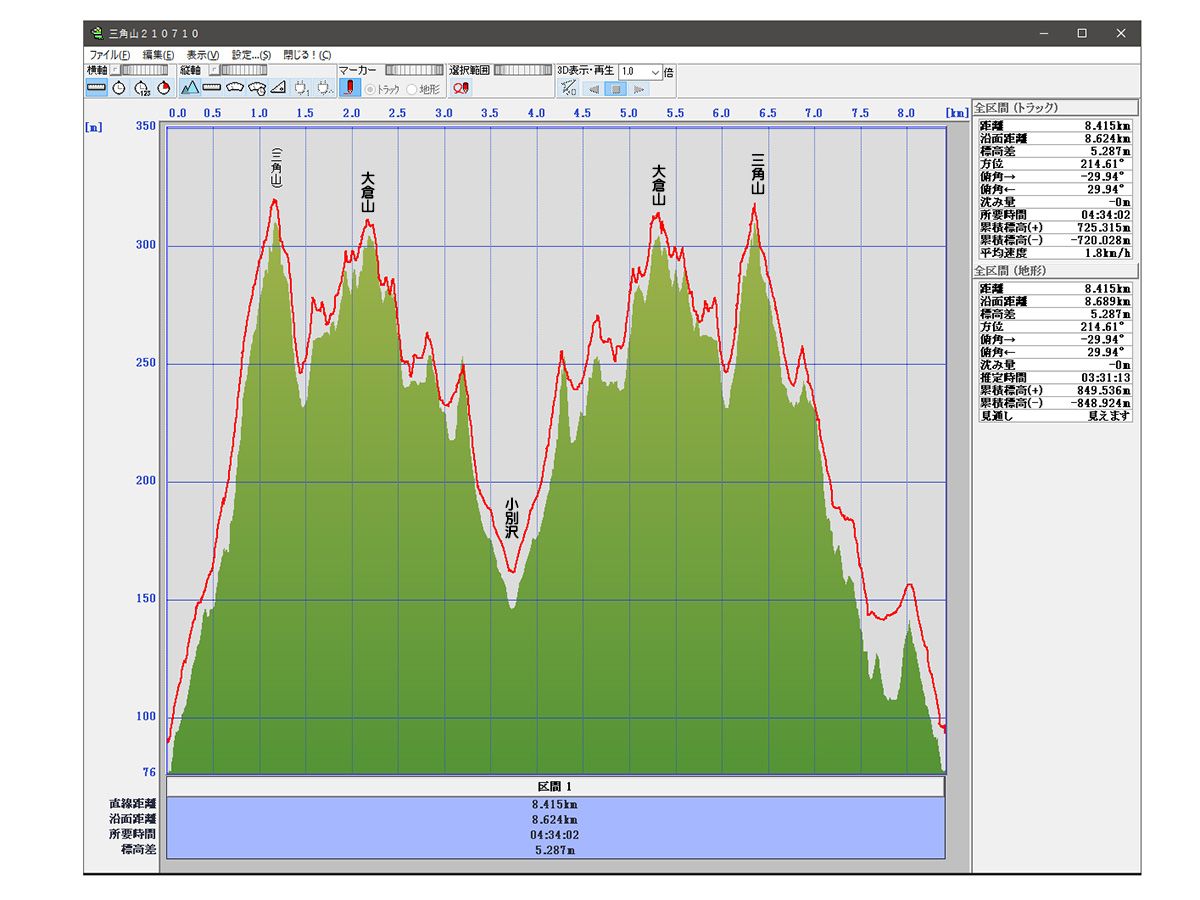Click the 閉じる！(C) menu button
Screen dimensions: 1200x900
tap(307, 55)
